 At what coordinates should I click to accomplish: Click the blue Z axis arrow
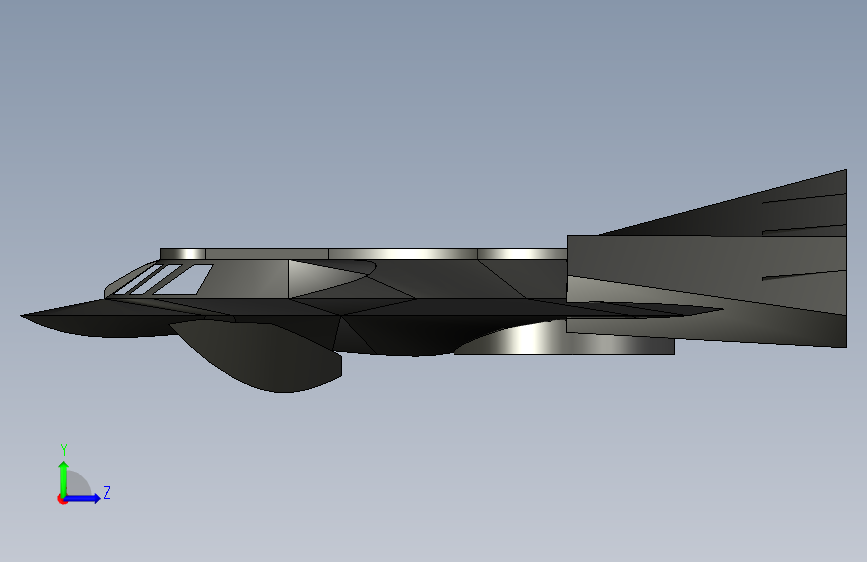[x=82, y=498]
